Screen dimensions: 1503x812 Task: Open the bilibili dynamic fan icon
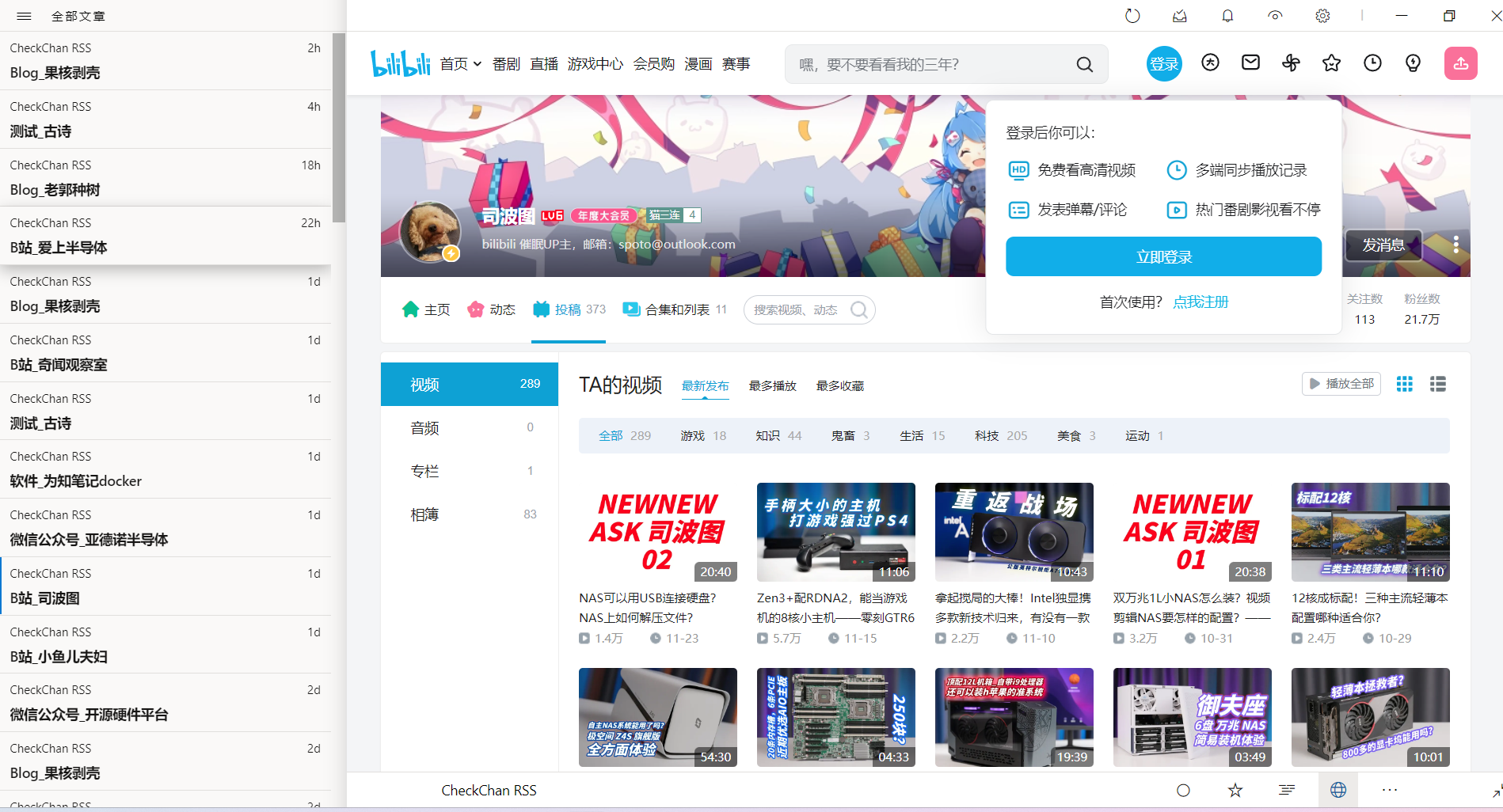1291,63
